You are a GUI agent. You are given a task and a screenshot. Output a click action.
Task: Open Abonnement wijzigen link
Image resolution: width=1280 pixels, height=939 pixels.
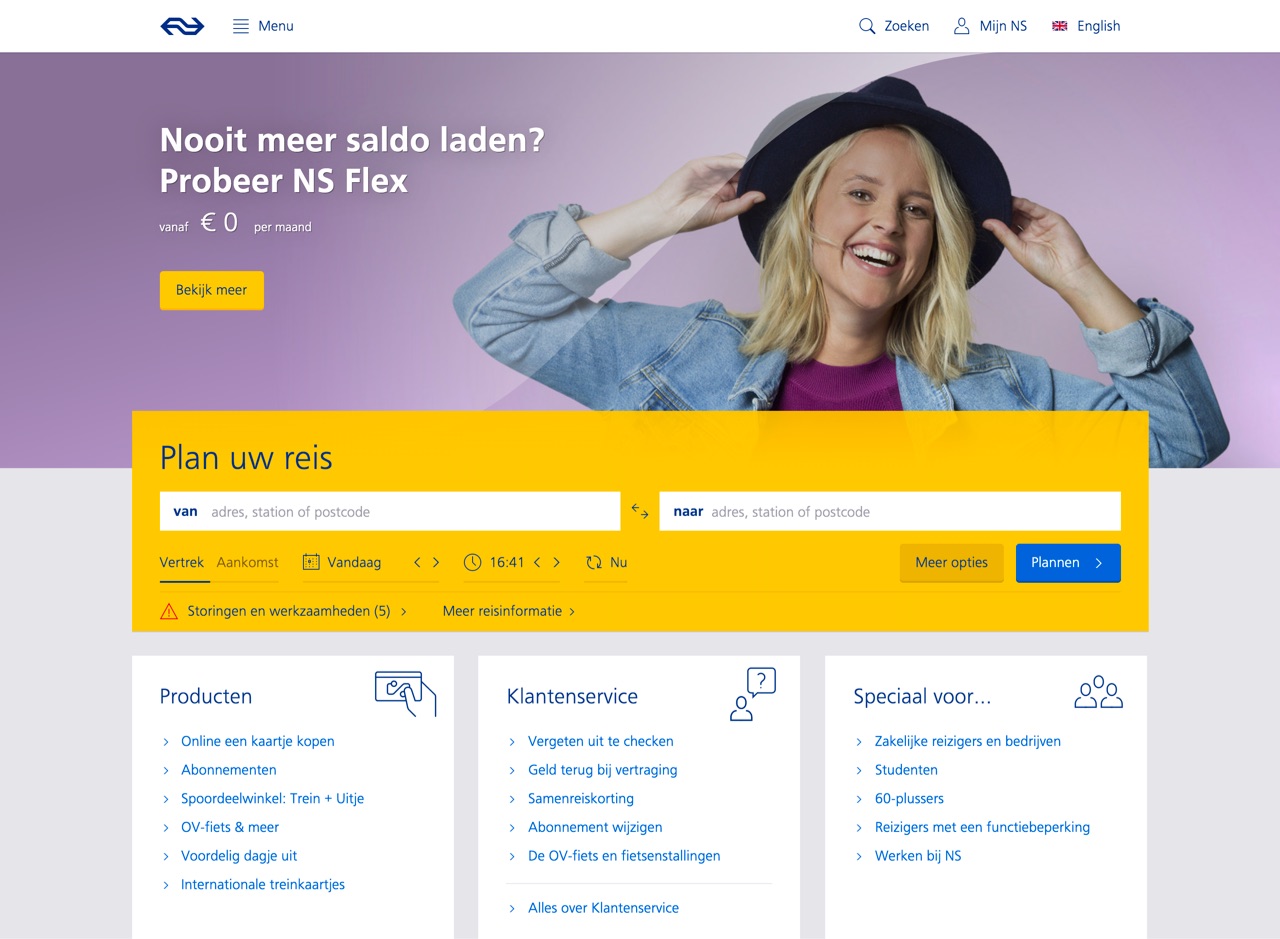pos(595,827)
